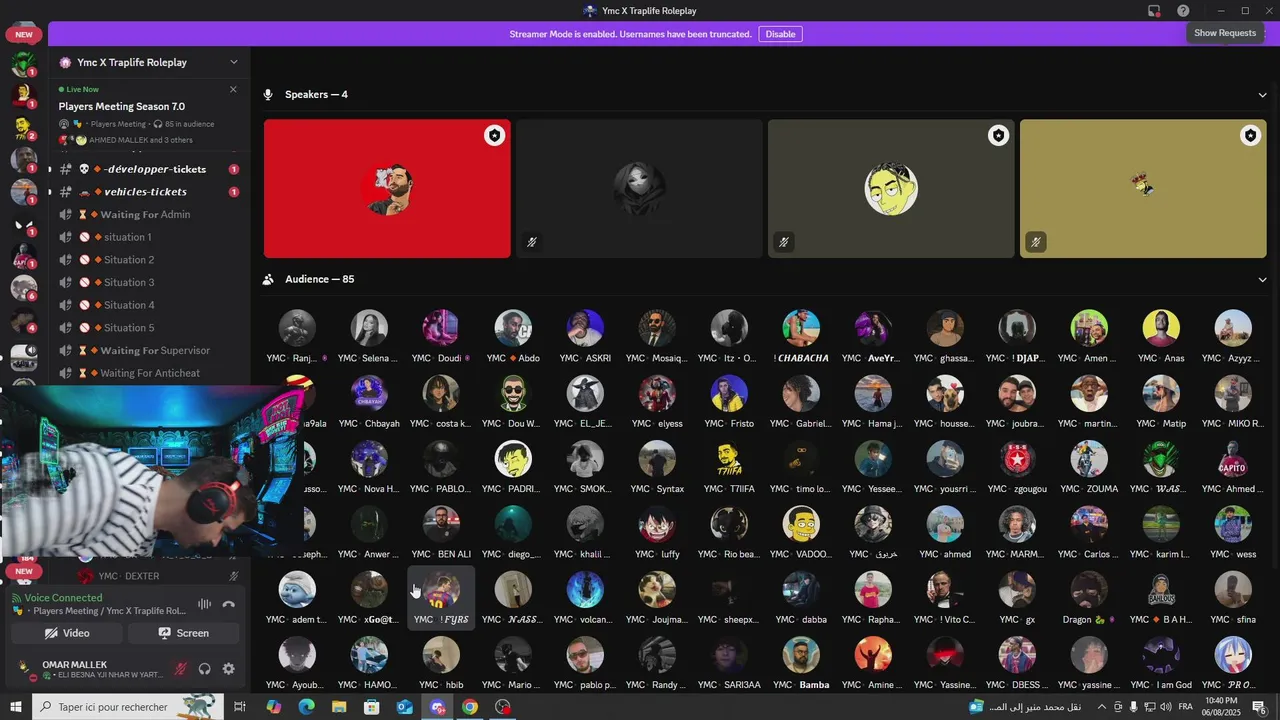Open audience member CHABACHA's avatar
The width and height of the screenshot is (1280, 720).
pos(801,328)
